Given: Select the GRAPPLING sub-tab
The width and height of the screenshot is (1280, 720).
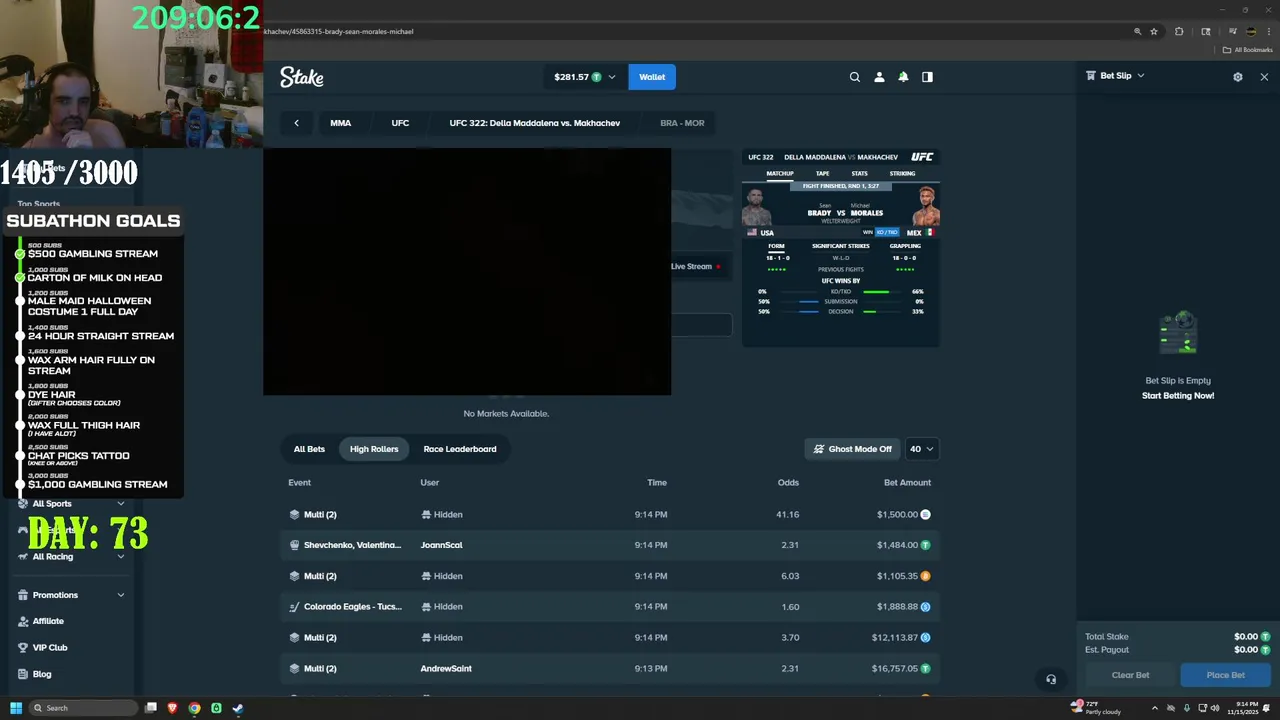Looking at the screenshot, I should tap(905, 246).
